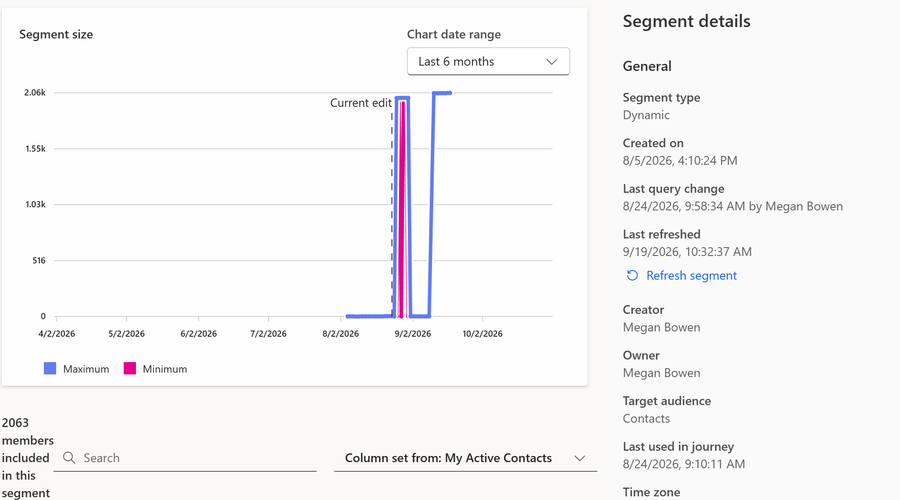Click the 10/2/2026 axis date label
This screenshot has width=900, height=500.
coord(482,334)
